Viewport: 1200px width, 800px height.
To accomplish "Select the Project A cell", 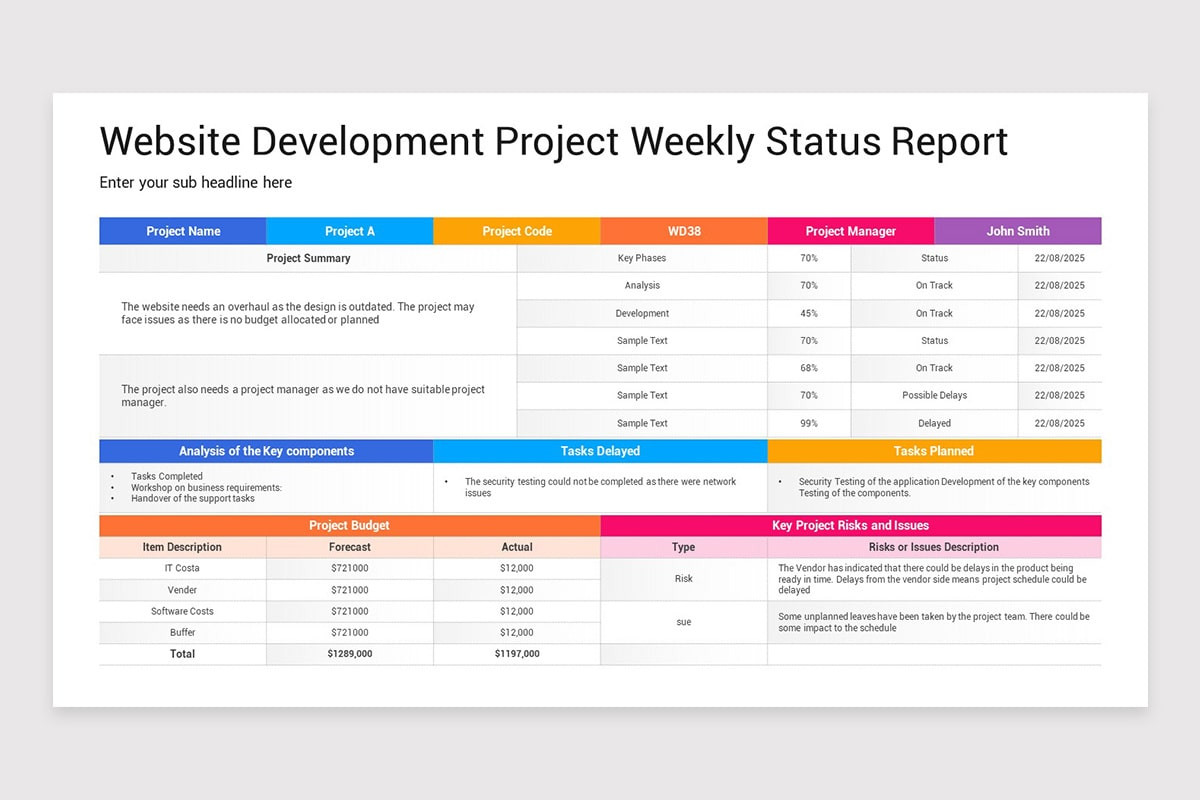I will (x=349, y=231).
